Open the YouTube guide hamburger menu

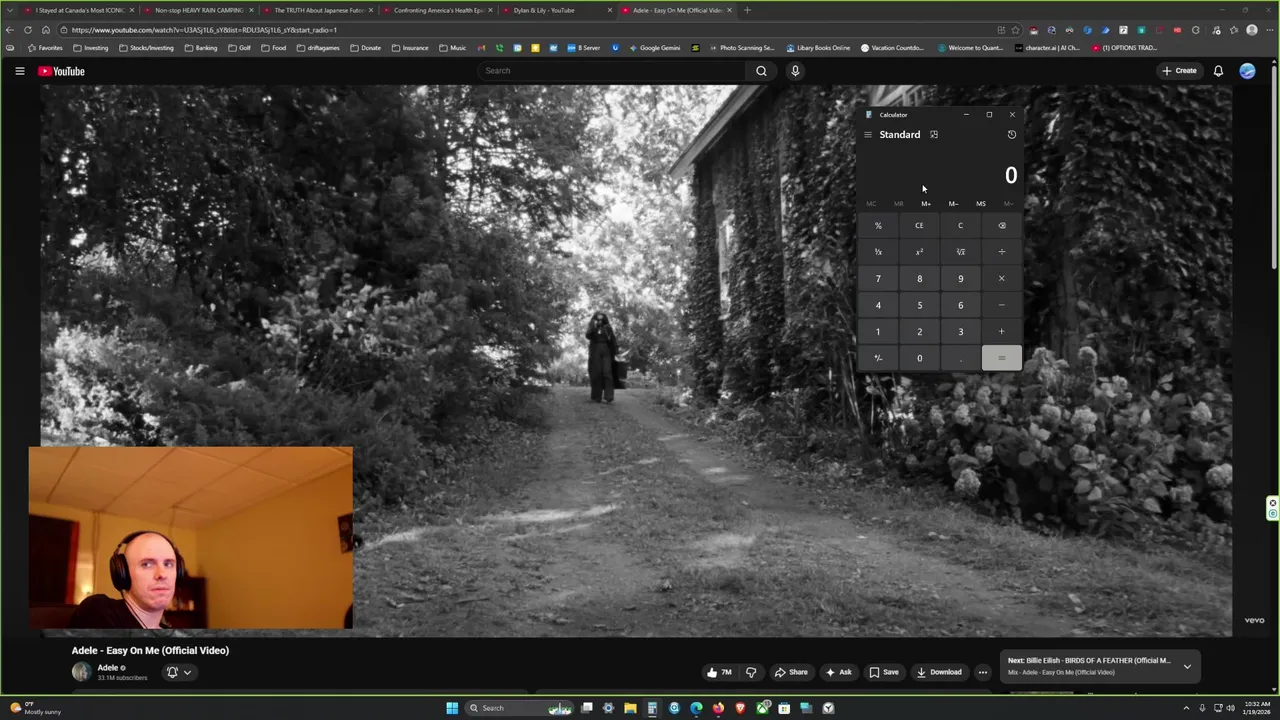coord(19,71)
